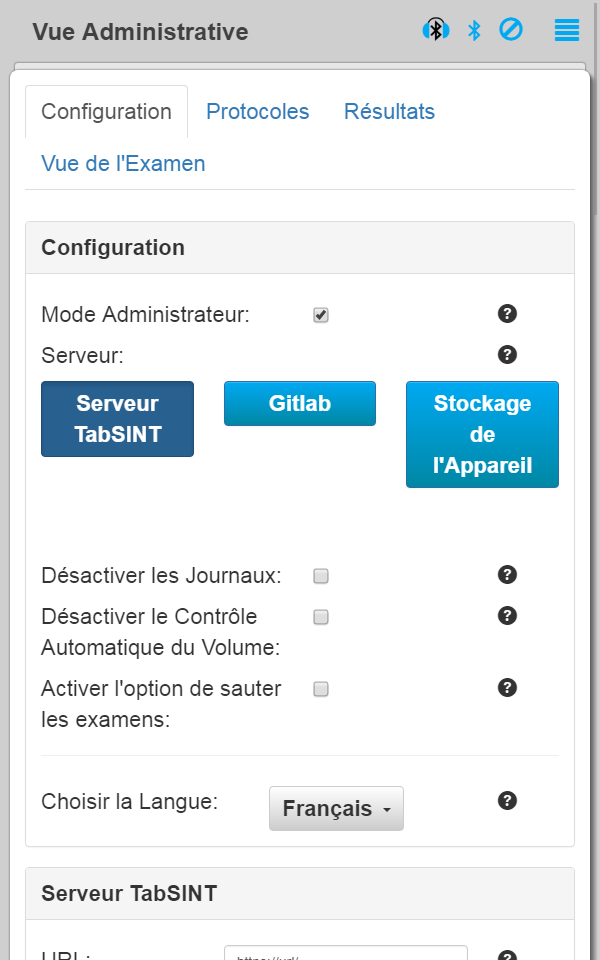
Task: Click the plain Bluetooth status icon
Action: [474, 30]
